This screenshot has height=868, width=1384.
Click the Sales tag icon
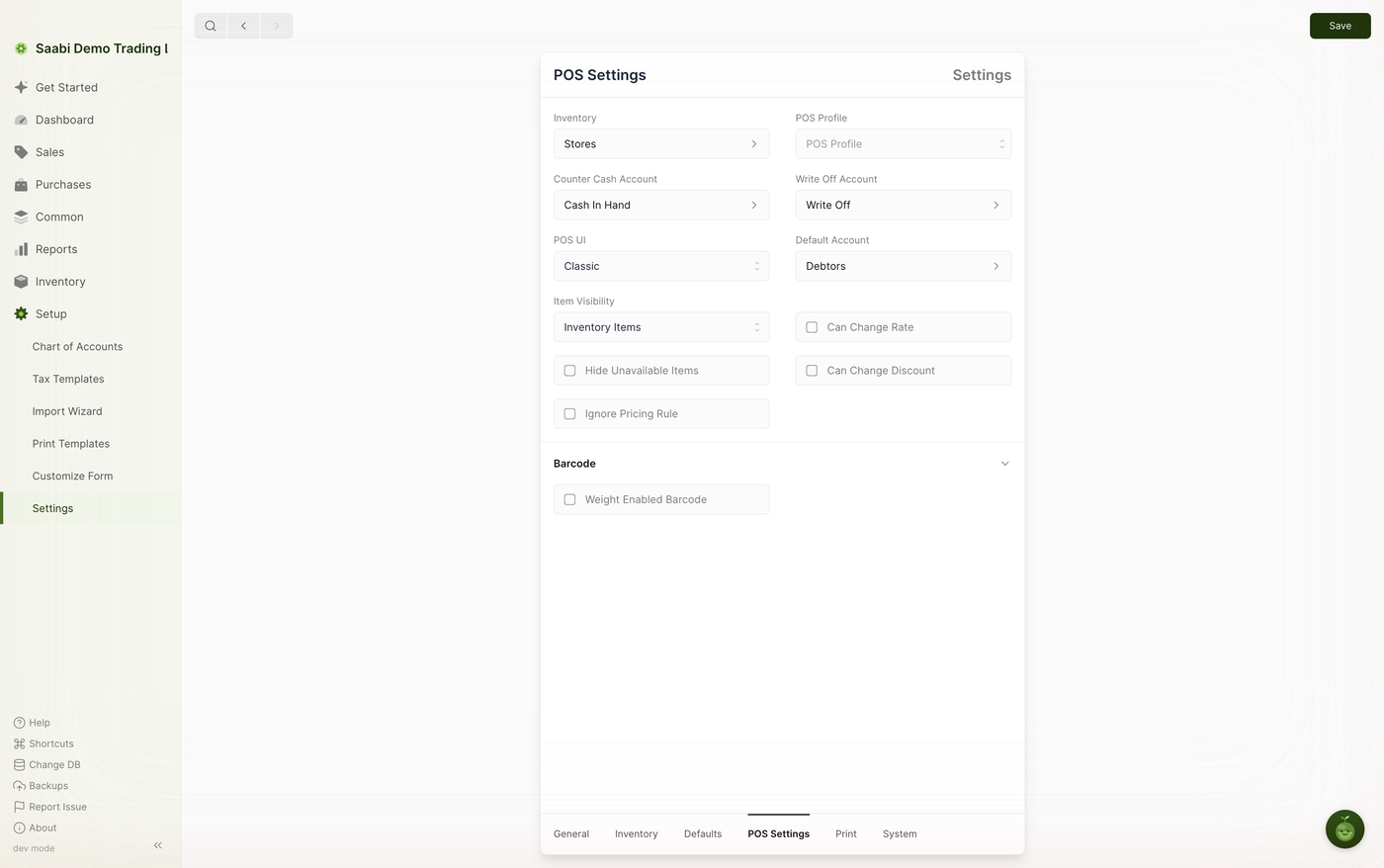pyautogui.click(x=21, y=152)
